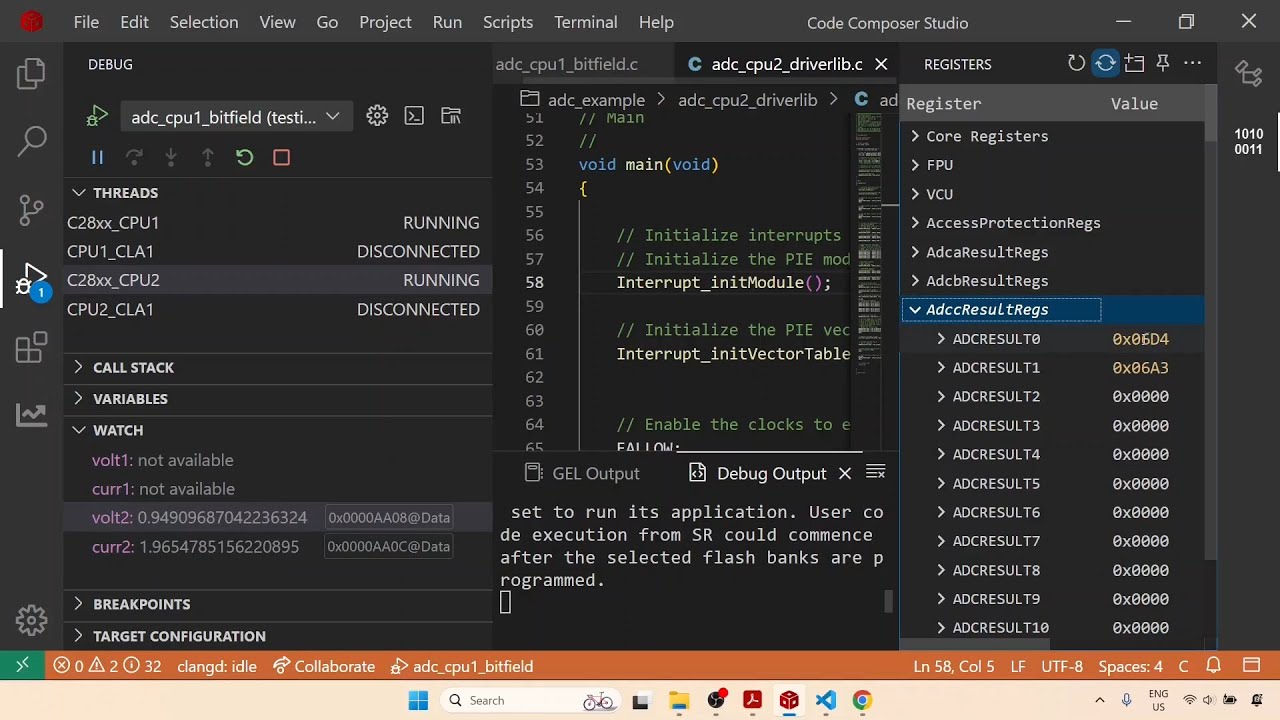1280x720 pixels.
Task: Expand the Core Registers group
Action: click(915, 136)
